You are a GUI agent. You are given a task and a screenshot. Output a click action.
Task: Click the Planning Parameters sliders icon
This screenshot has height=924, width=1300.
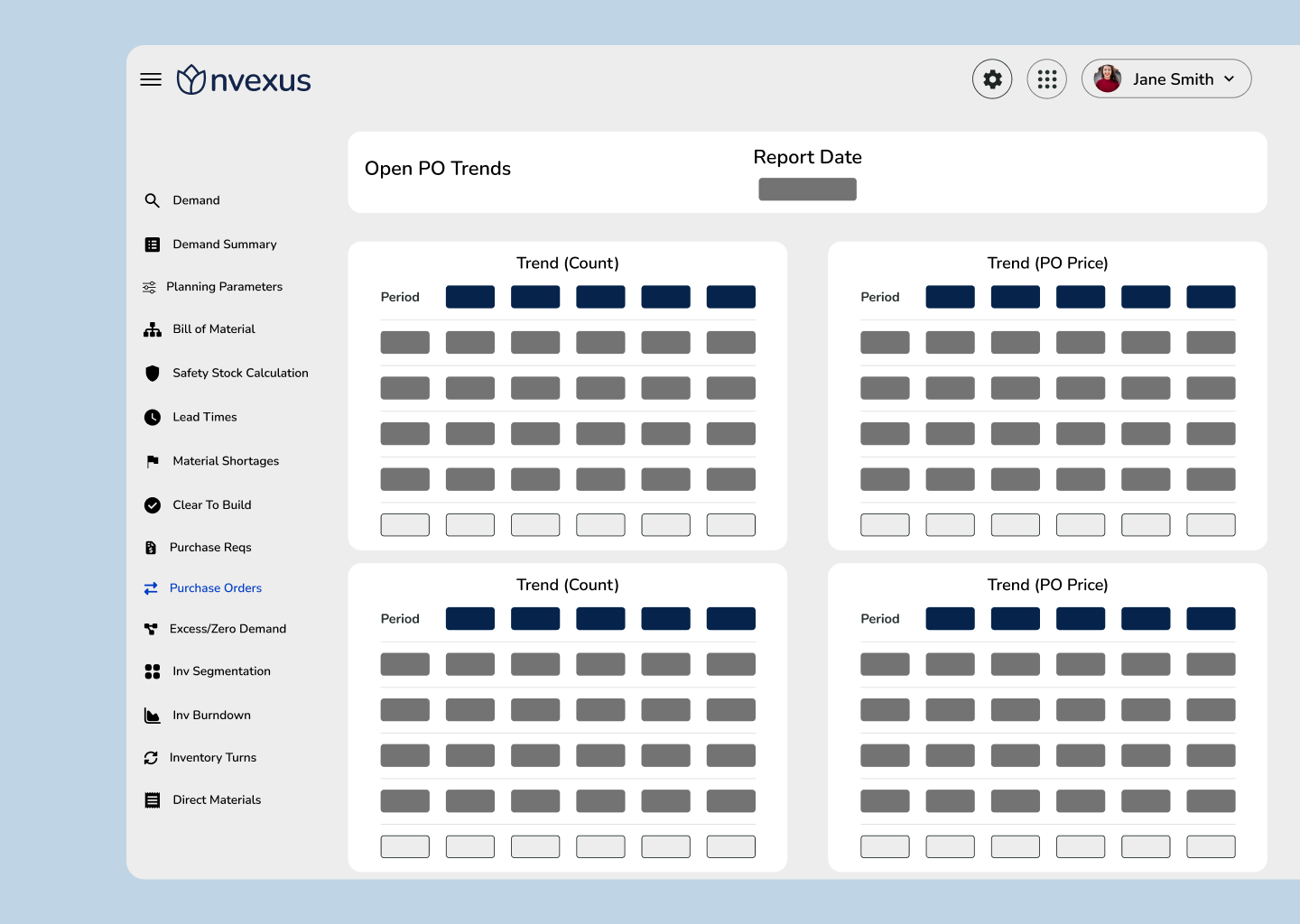(x=149, y=287)
